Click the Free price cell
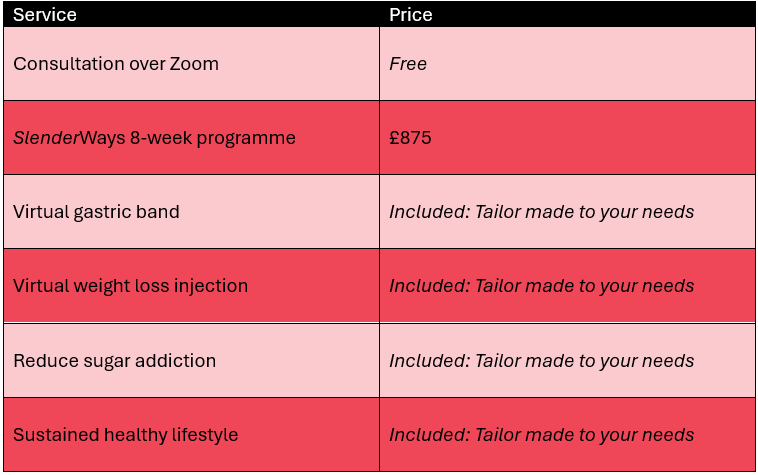This screenshot has width=758, height=475. pyautogui.click(x=408, y=64)
